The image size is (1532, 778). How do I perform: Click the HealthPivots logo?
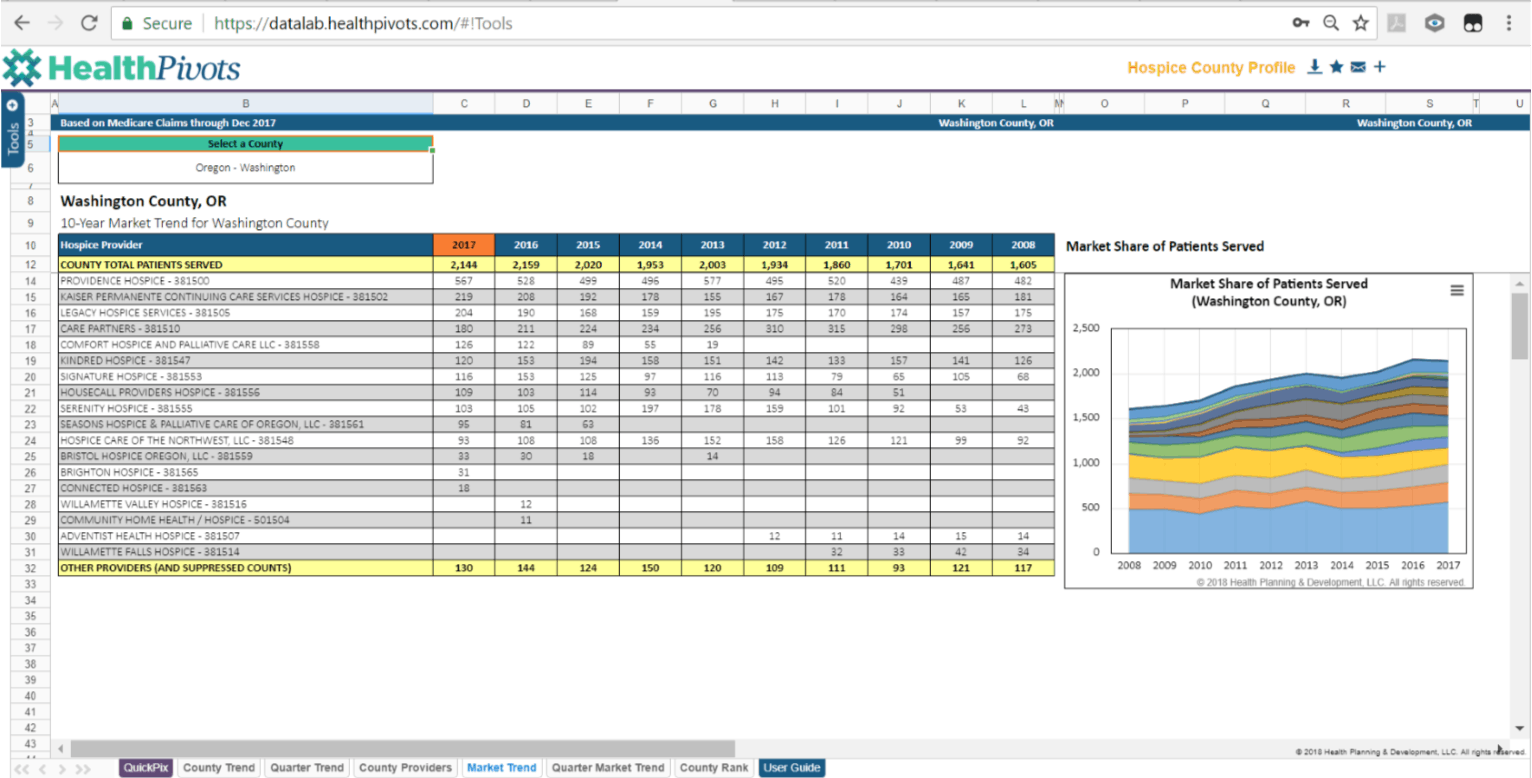click(122, 68)
